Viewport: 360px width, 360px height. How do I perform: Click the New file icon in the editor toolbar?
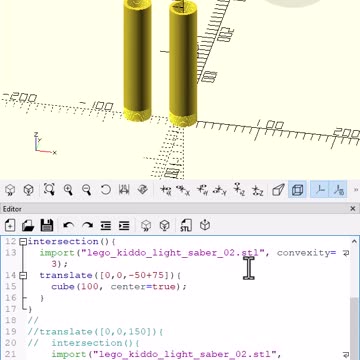[10, 226]
